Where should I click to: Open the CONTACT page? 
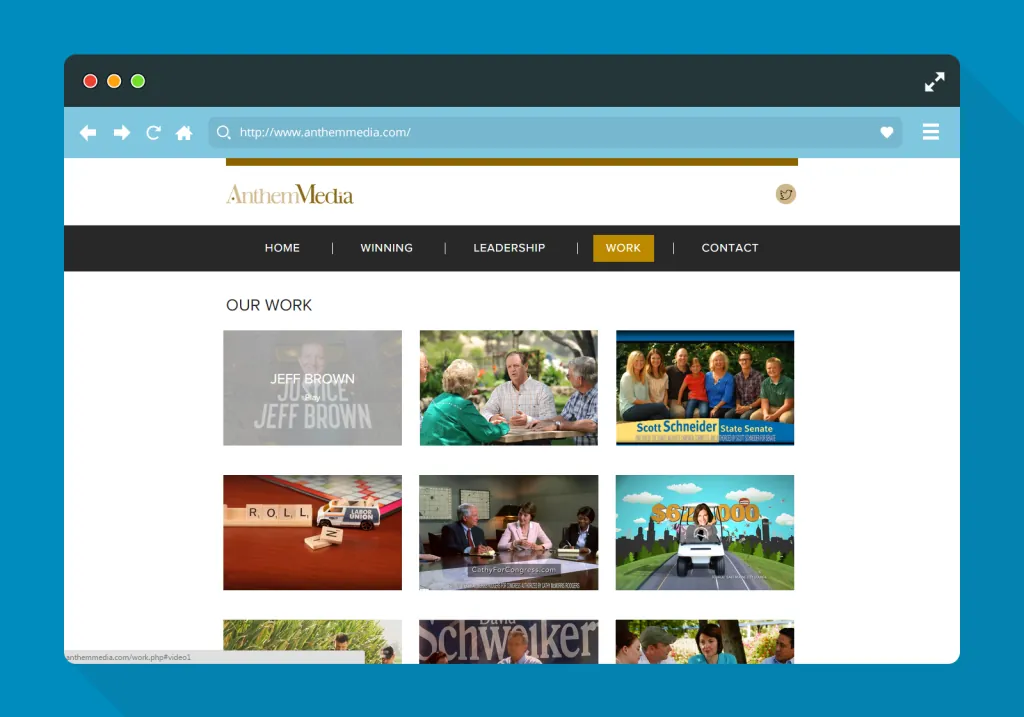point(730,248)
